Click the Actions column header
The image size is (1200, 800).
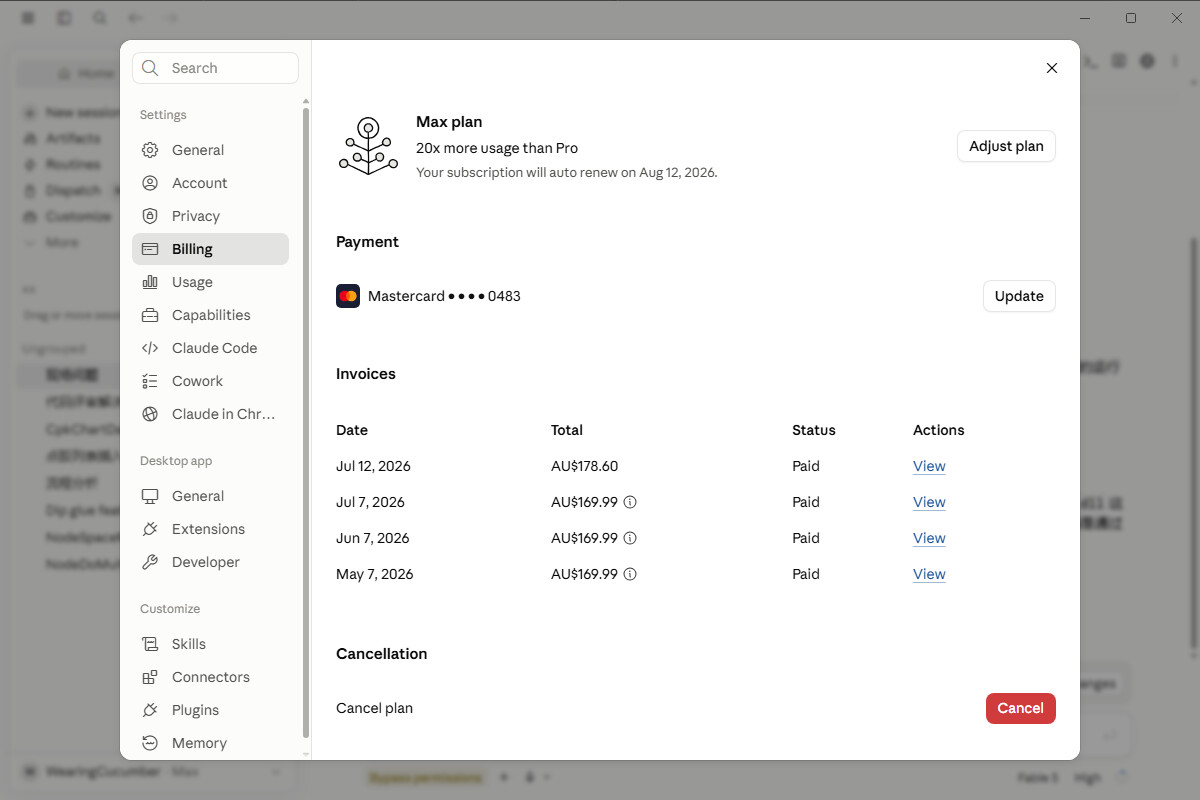tap(939, 430)
